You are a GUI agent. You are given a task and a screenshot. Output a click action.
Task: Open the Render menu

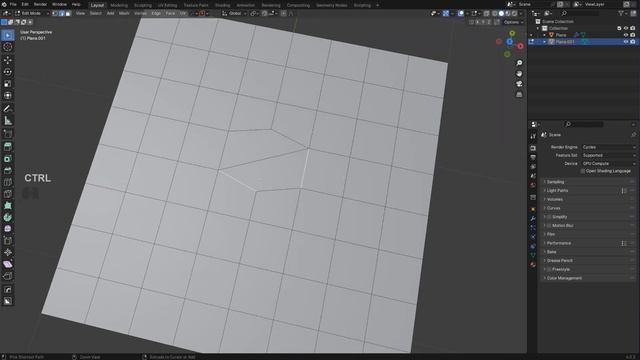pyautogui.click(x=40, y=4)
